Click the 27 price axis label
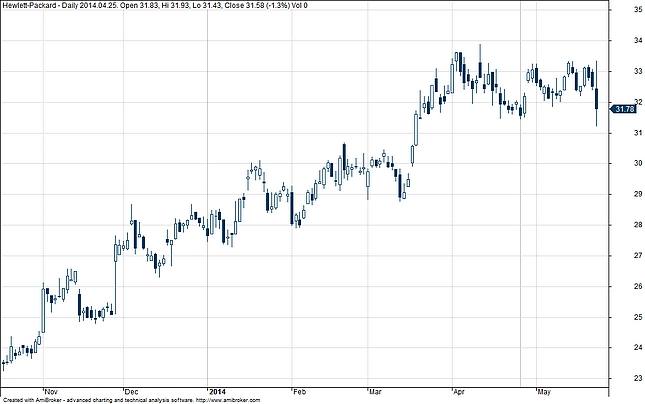The height and width of the screenshot is (404, 645). click(638, 256)
